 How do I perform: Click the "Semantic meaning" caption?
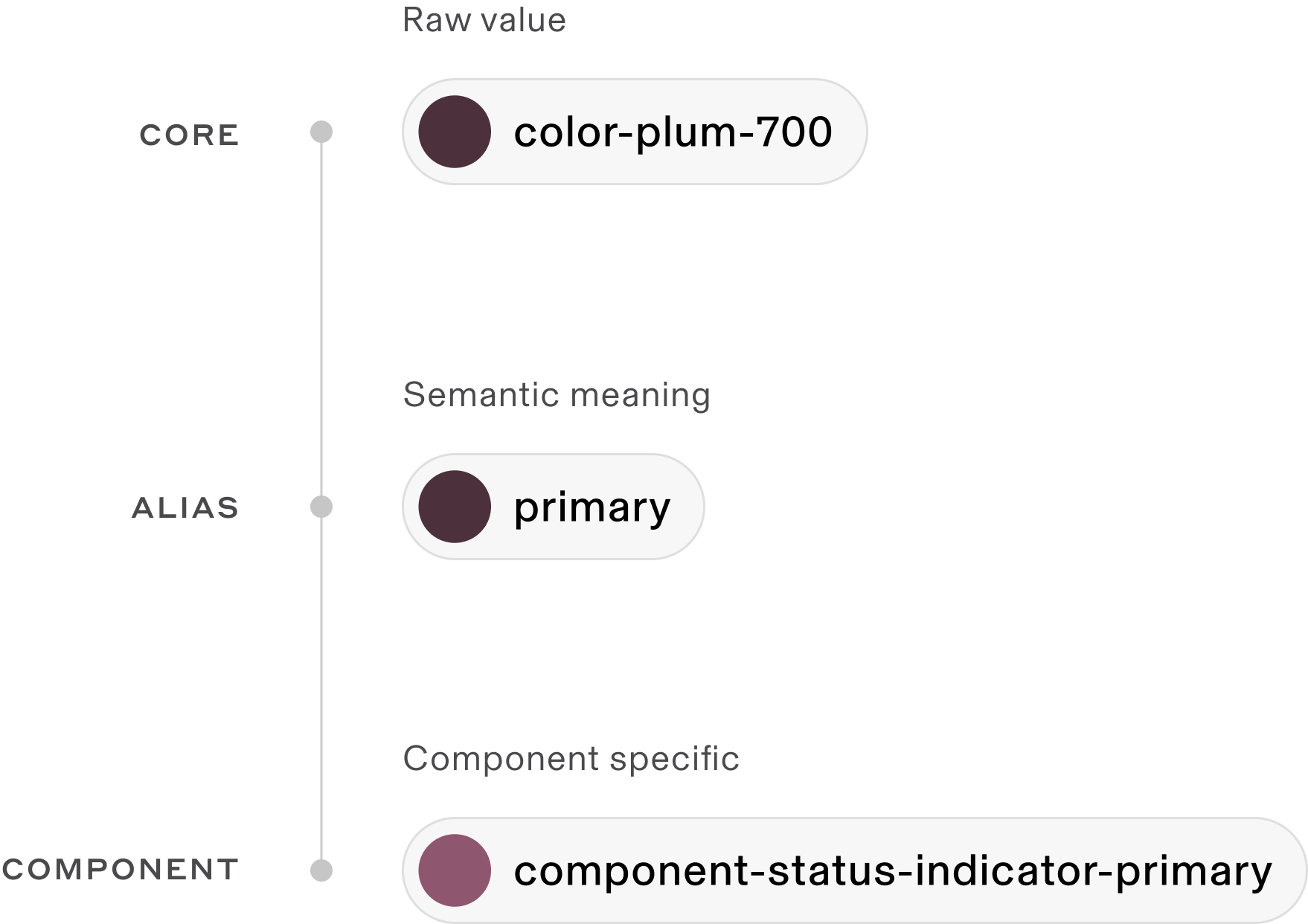tap(557, 395)
